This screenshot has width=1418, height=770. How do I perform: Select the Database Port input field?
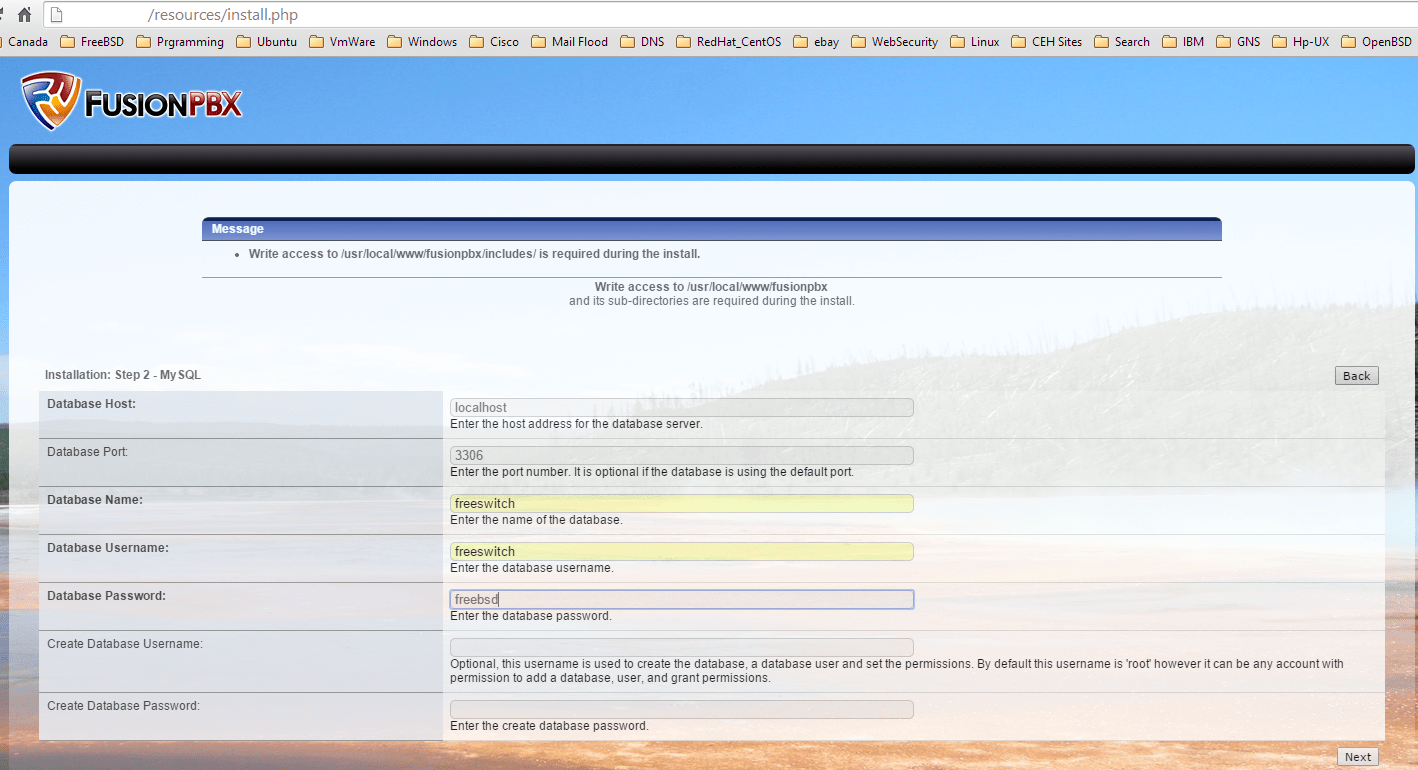[681, 455]
